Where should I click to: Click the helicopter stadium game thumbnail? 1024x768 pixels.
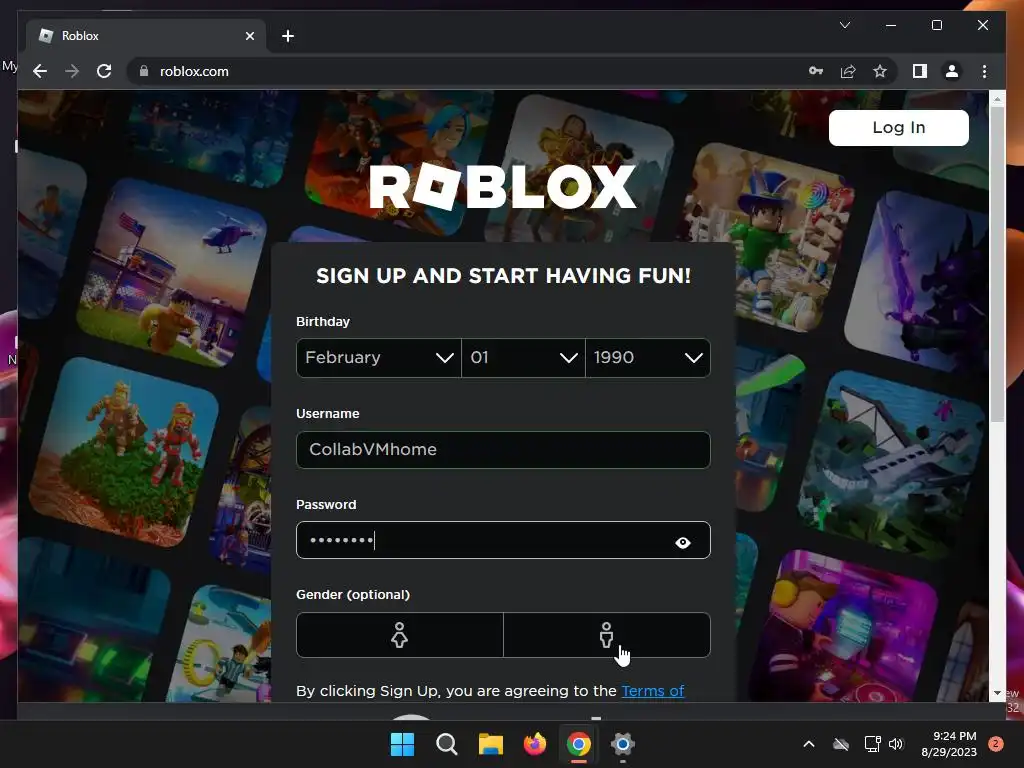pos(173,274)
